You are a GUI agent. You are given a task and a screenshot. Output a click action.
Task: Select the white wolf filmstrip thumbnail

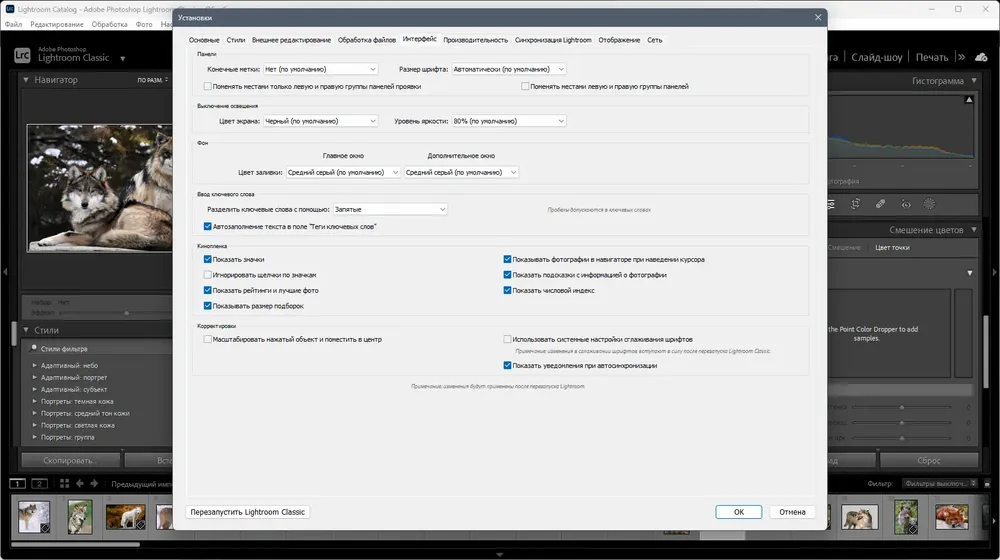(x=125, y=517)
